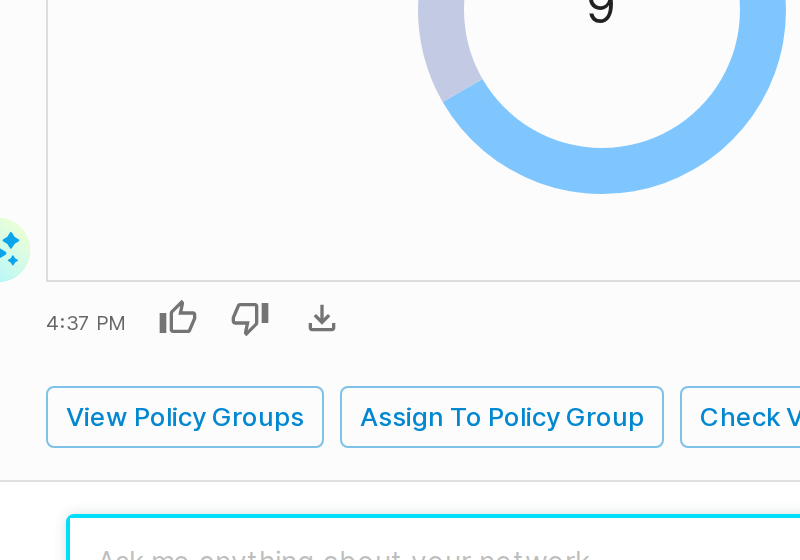Place the cursor in the cyan-bordered network prompt box
Viewport: 800px width, 560px height.
[x=434, y=538]
